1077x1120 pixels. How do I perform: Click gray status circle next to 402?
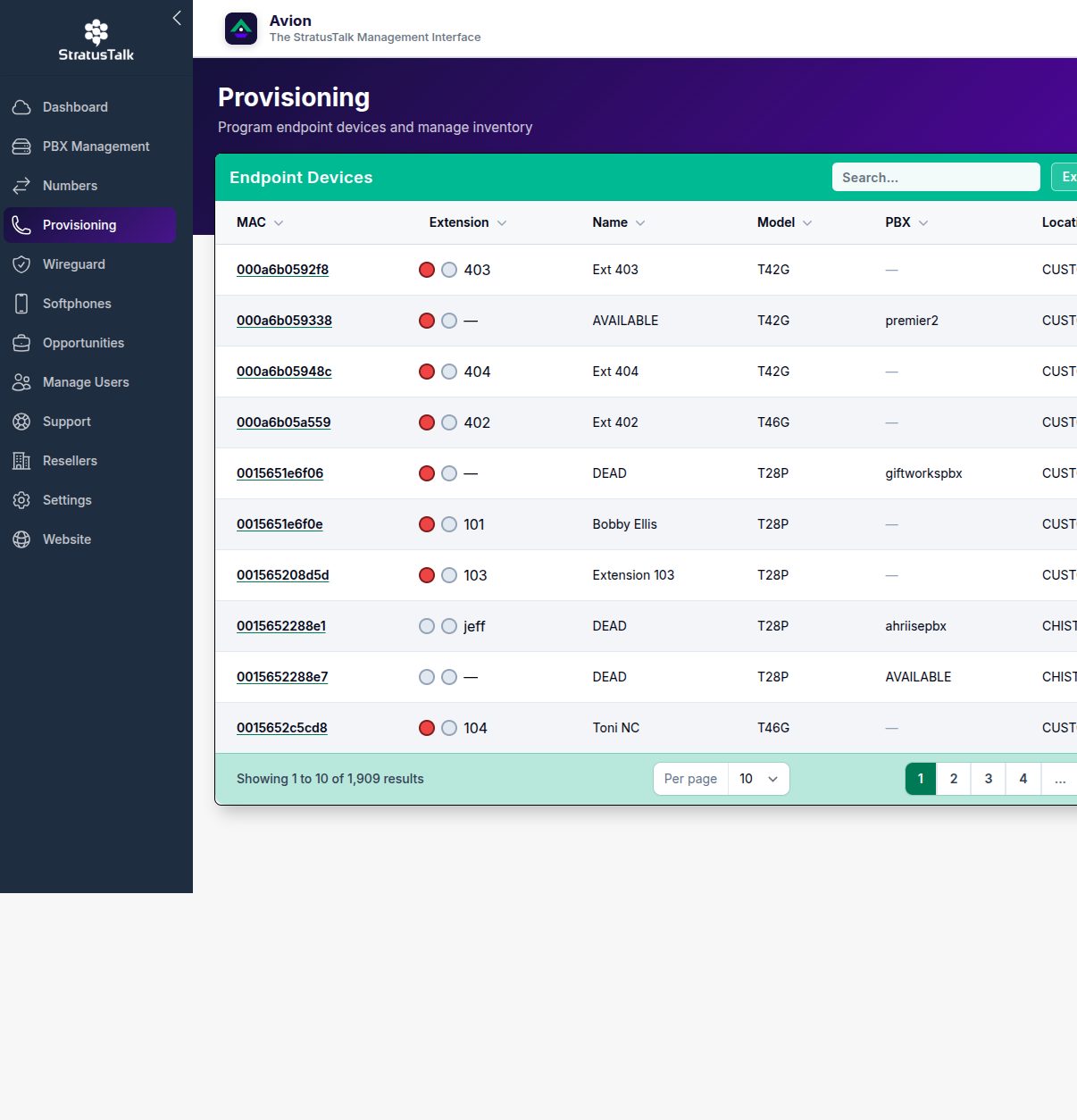coord(449,422)
